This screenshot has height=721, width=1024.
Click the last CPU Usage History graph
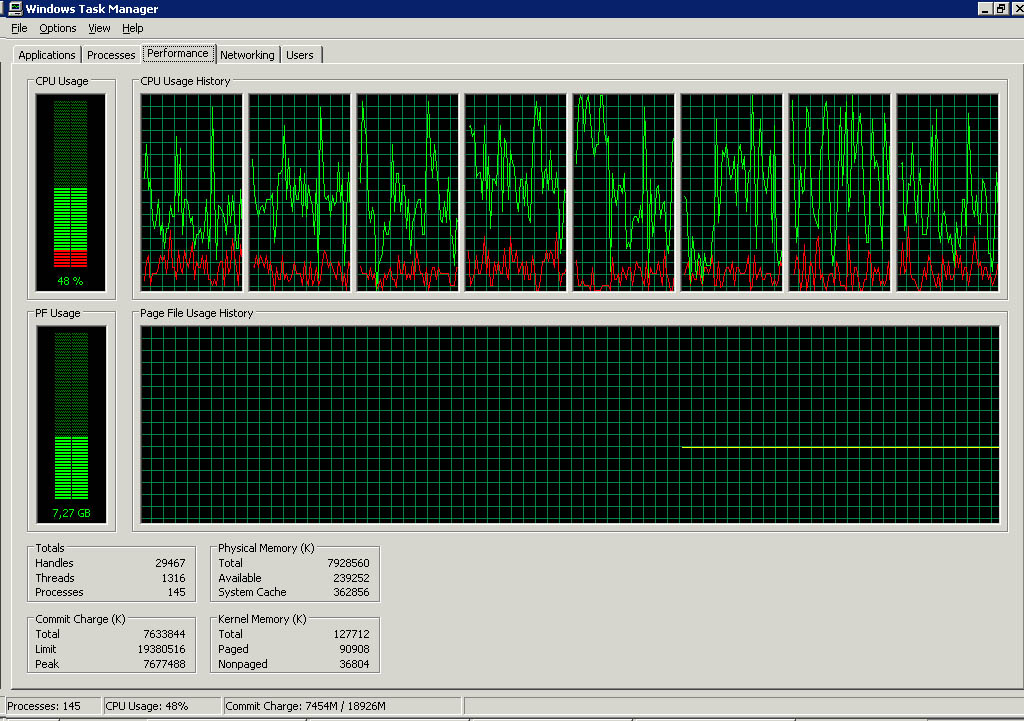point(947,192)
